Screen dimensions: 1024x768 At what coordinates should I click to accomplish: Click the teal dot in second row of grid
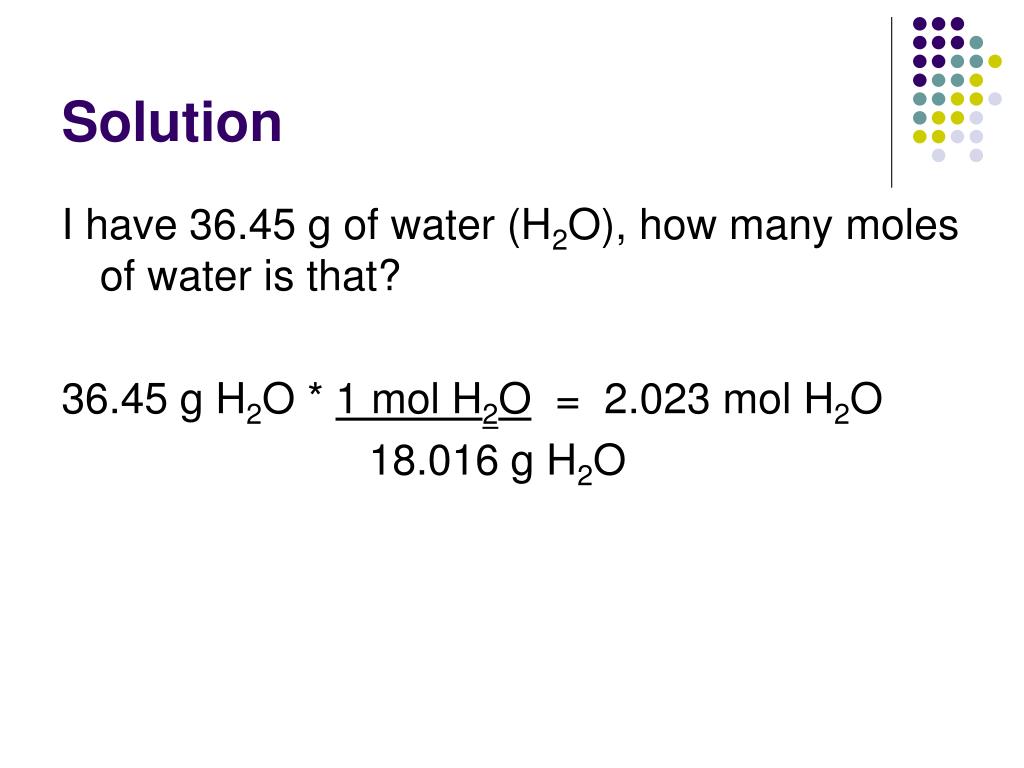976,43
